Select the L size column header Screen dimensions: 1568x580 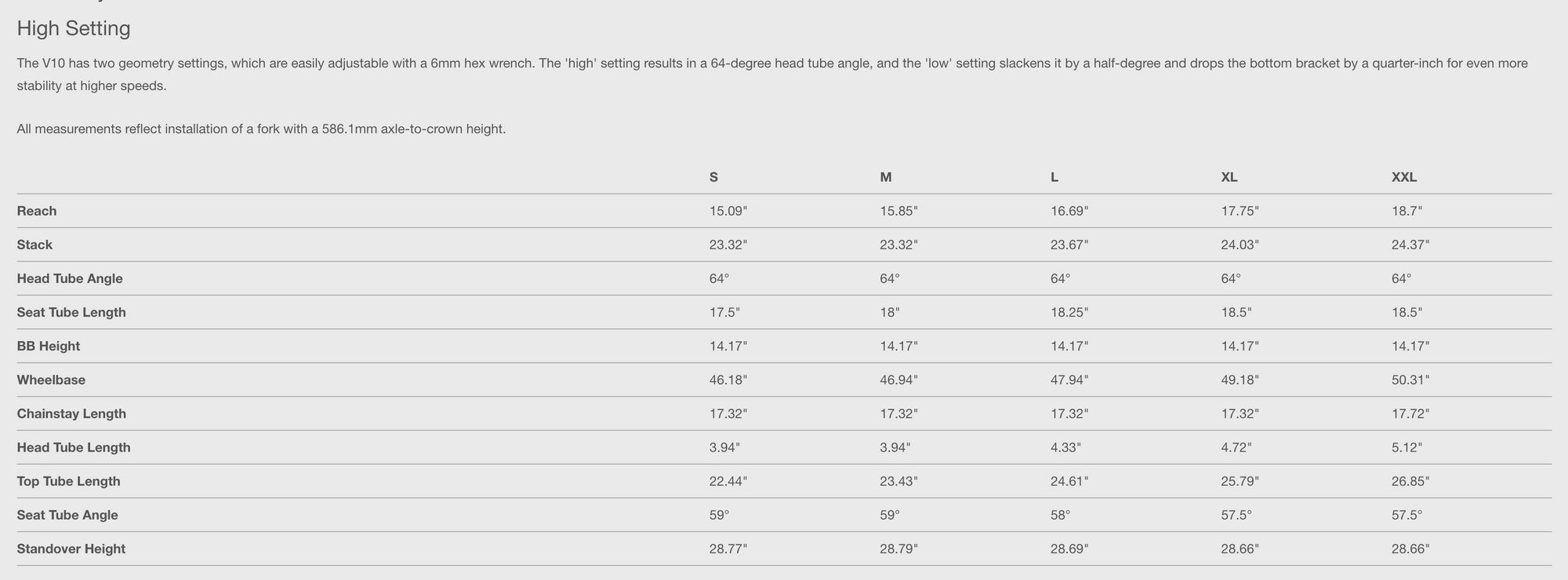click(1054, 177)
